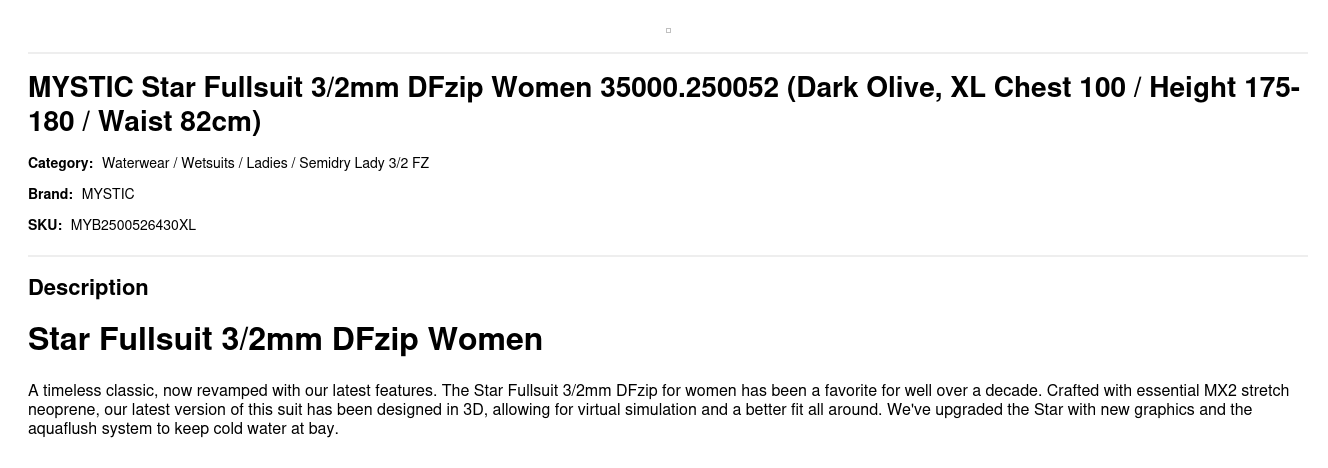This screenshot has height=468, width=1328.
Task: Click the Star Fullsuit 3/2mm DFzip Women subheading
Action: click(285, 339)
